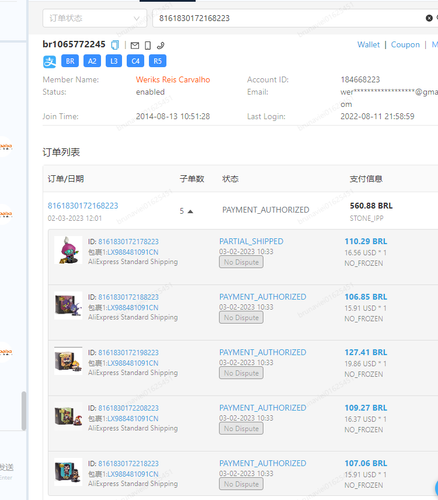Click the 109.27 BRL amount
Screen dimensions: 438x500
(366, 408)
